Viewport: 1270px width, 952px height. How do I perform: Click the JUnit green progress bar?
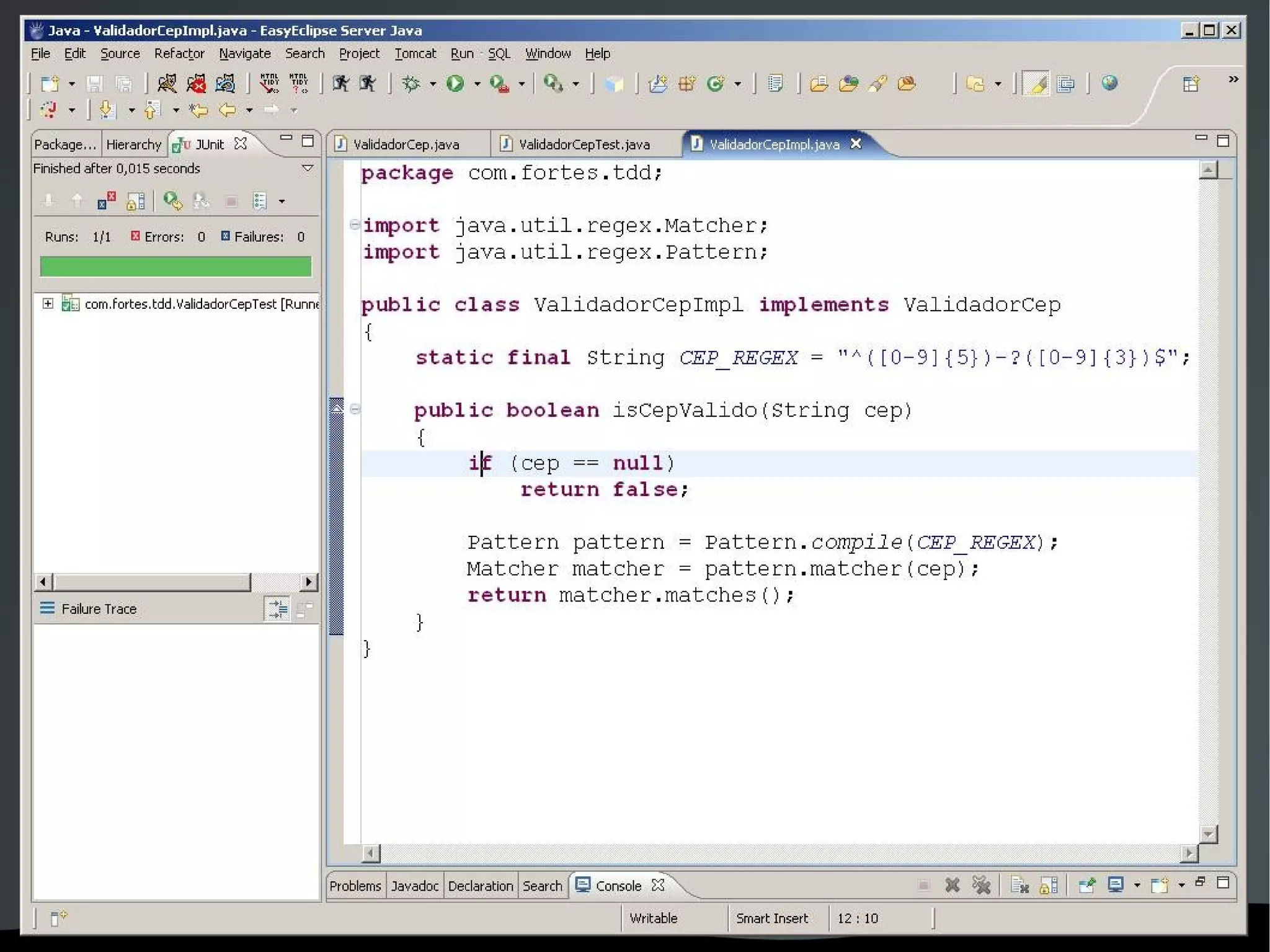click(175, 267)
